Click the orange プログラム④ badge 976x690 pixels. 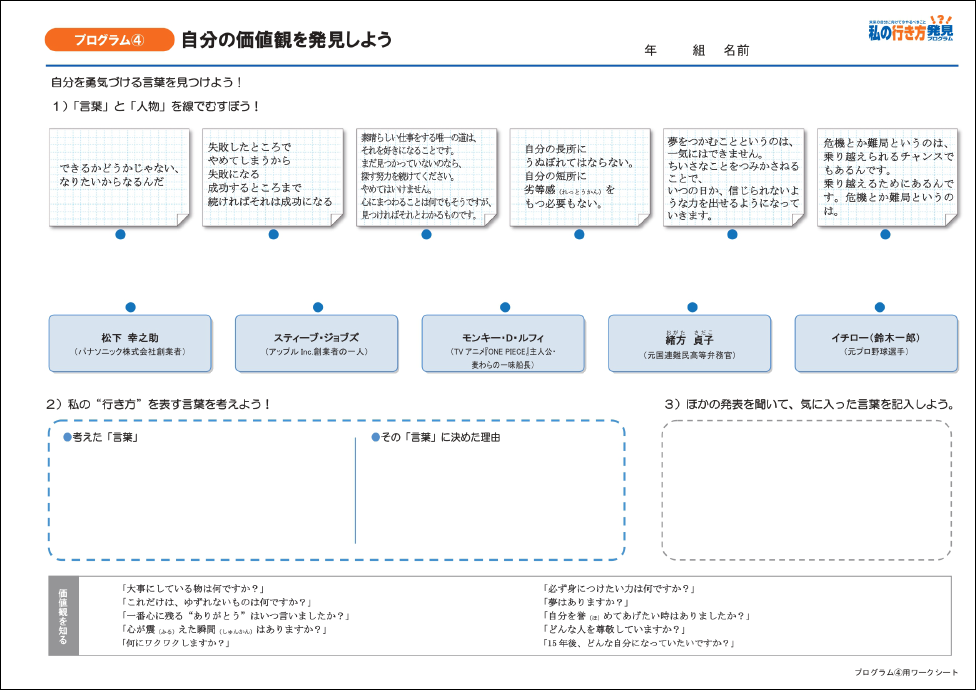point(108,40)
